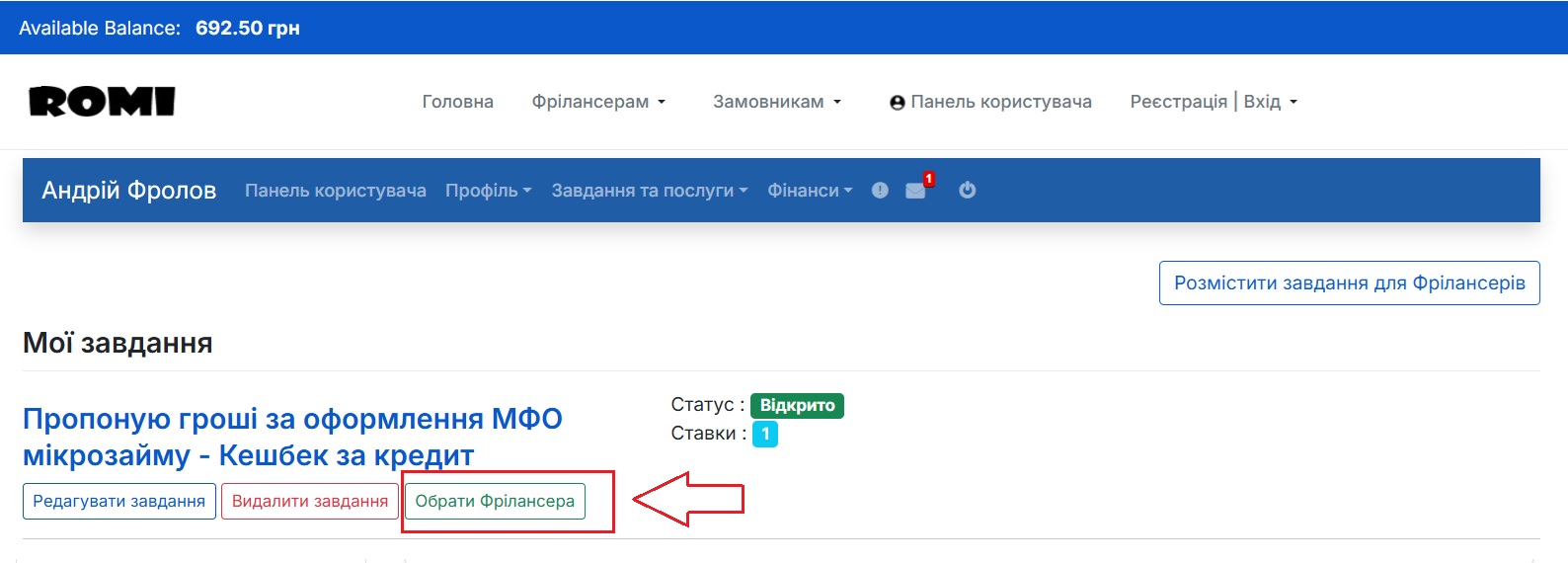Screen dimensions: 1568x563
Task: Click Редагувати завдання button
Action: (x=119, y=502)
